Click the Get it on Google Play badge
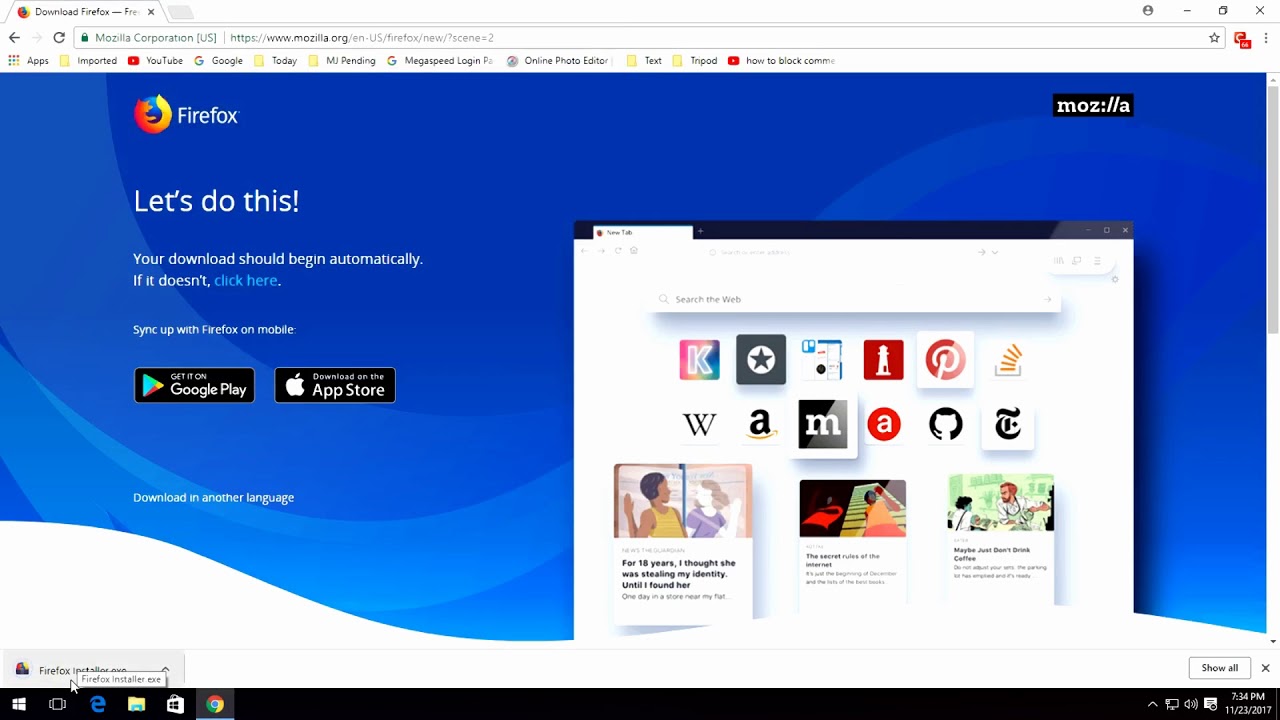Screen dimensions: 1280x720 [x=194, y=385]
